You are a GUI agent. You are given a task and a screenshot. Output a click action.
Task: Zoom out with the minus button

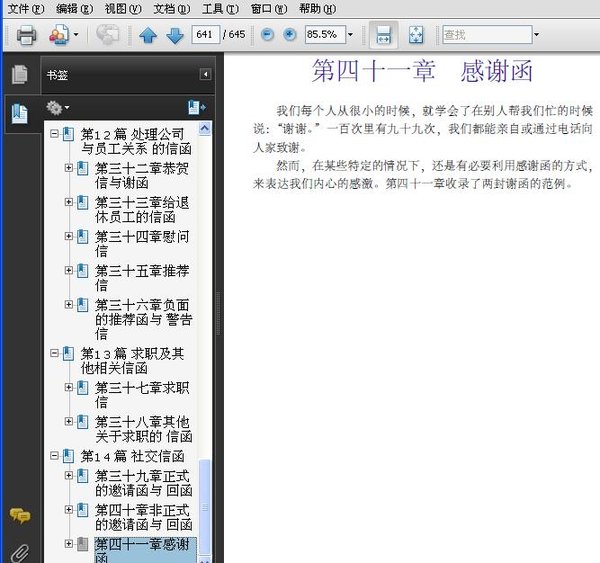pos(267,35)
